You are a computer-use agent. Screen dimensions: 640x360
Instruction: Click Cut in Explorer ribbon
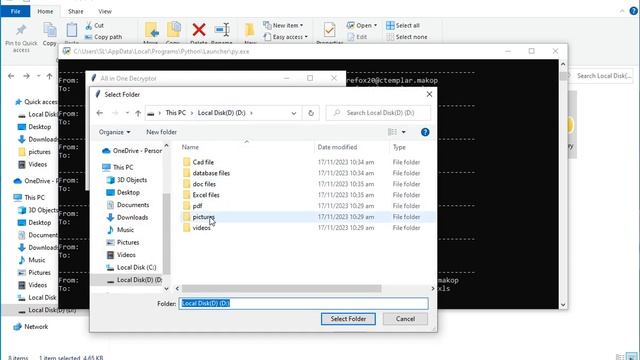point(95,25)
